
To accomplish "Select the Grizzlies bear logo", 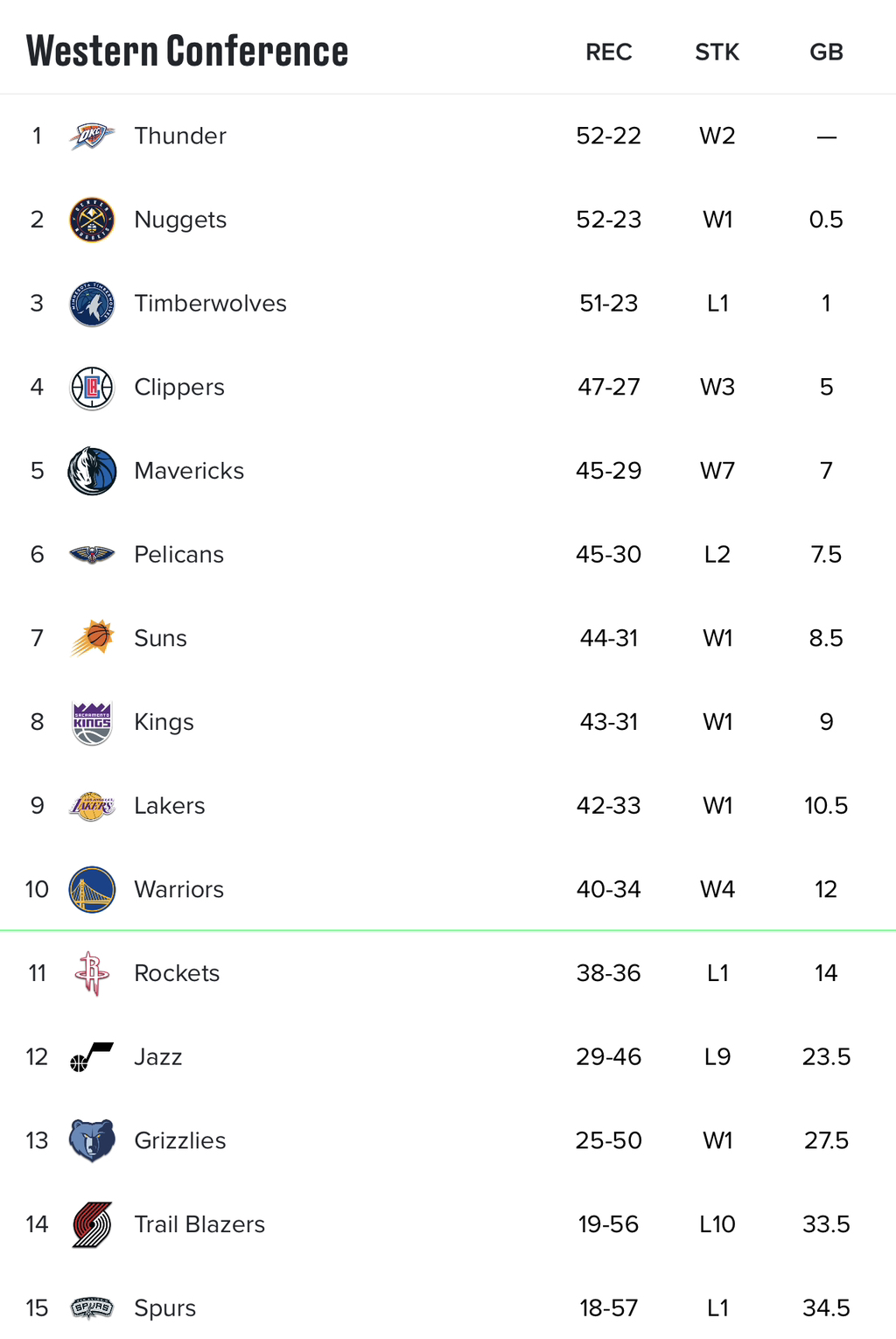I will 92,1140.
